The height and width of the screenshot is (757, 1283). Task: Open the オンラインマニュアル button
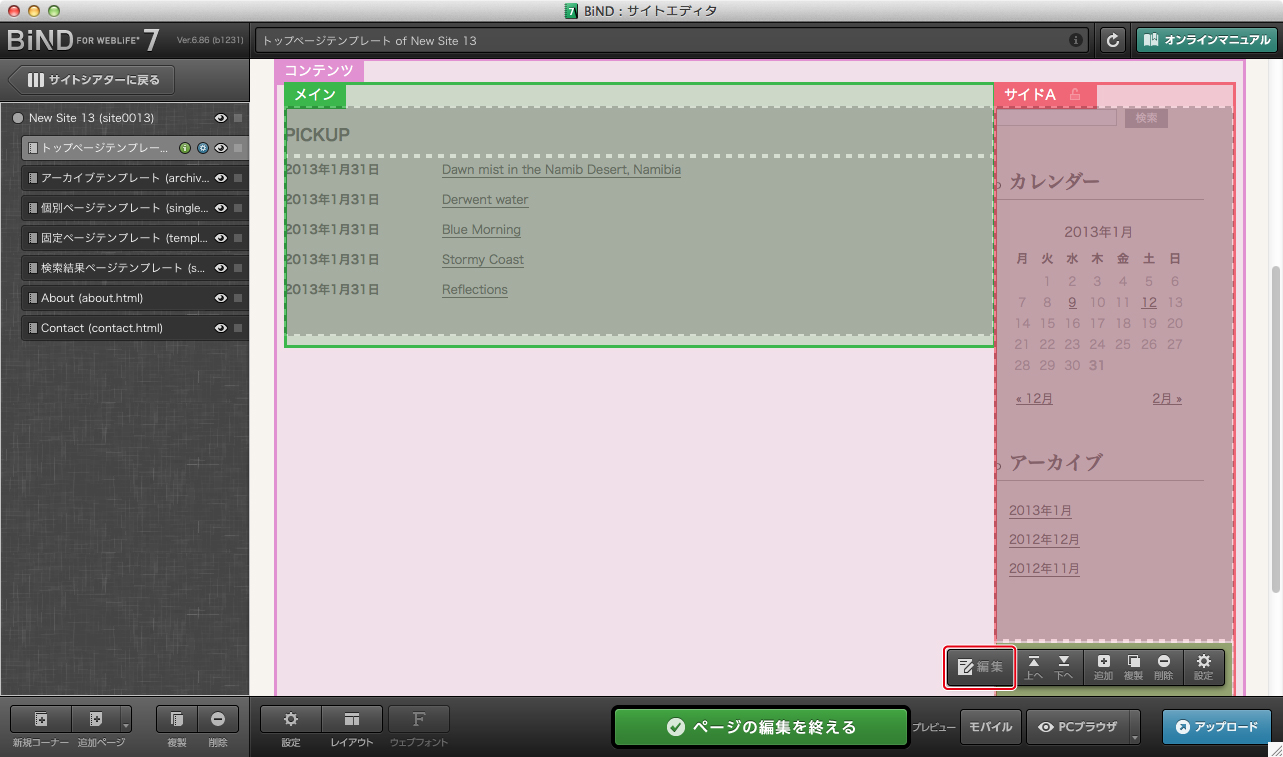point(1207,40)
